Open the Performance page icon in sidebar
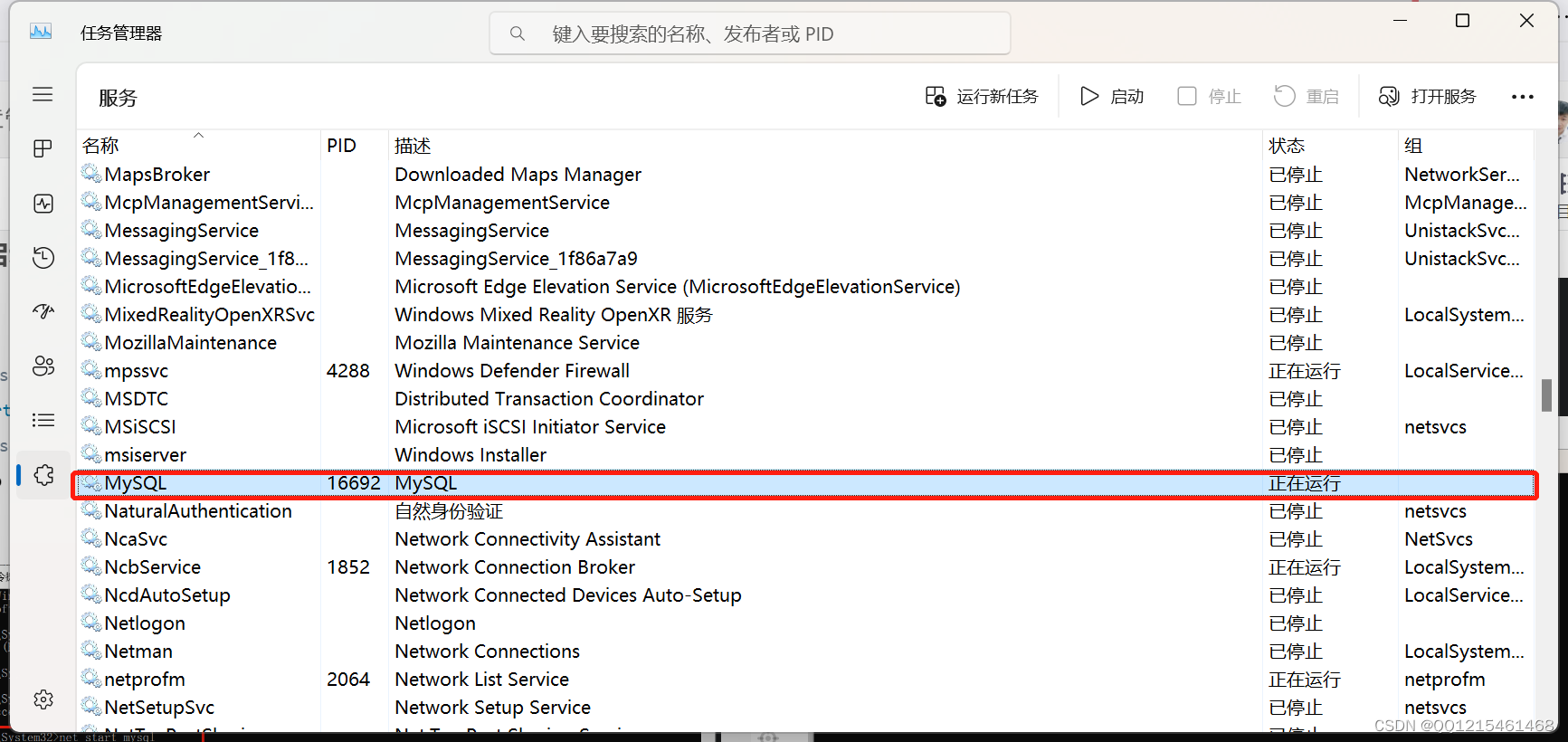Image resolution: width=1568 pixels, height=742 pixels. (43, 204)
